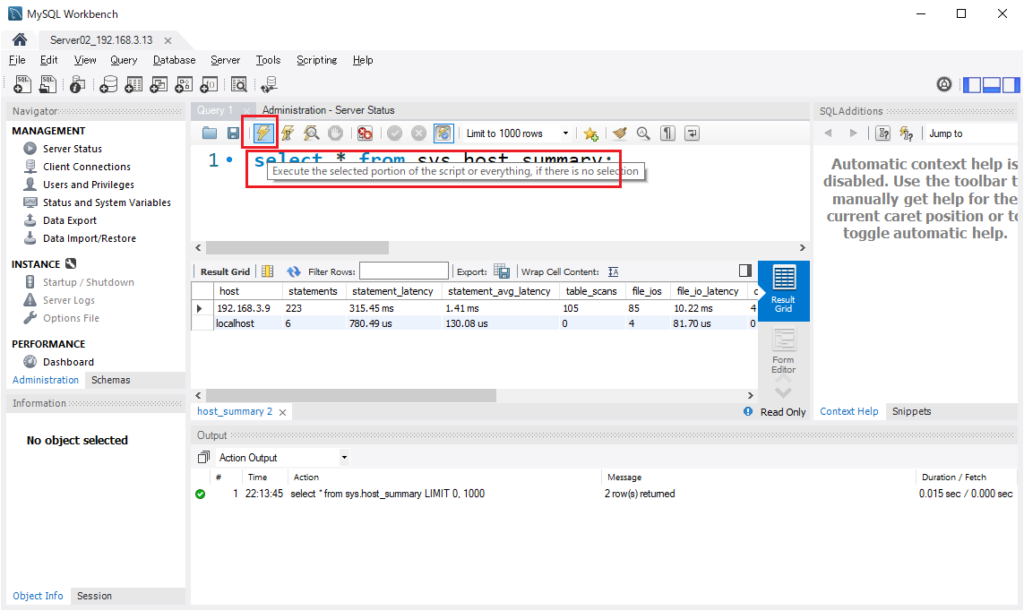Save query to snippets star icon
Viewport: 1024px width, 611px height.
[x=591, y=134]
